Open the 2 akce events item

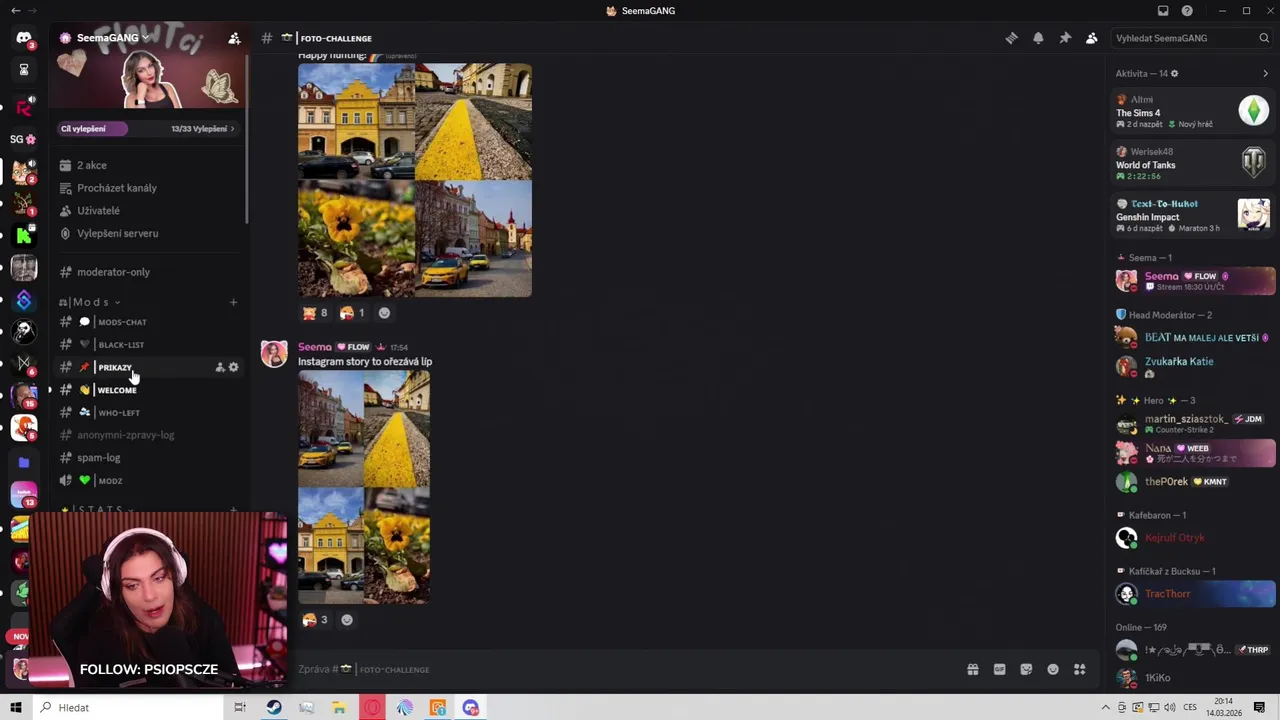tap(148, 165)
